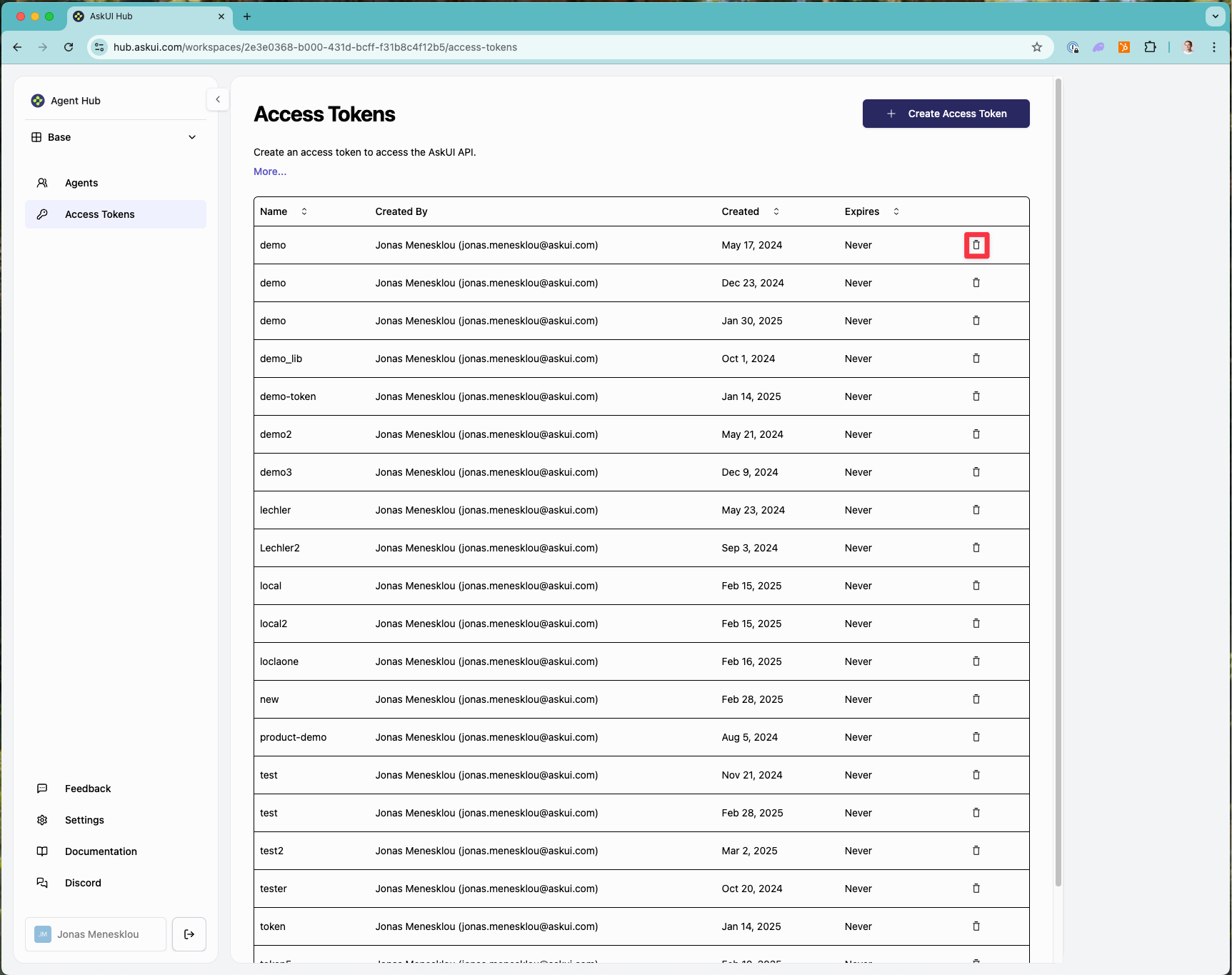Screen dimensions: 1232x975
Task: Click the logout icon next to Jonas Menesklou
Action: (189, 934)
